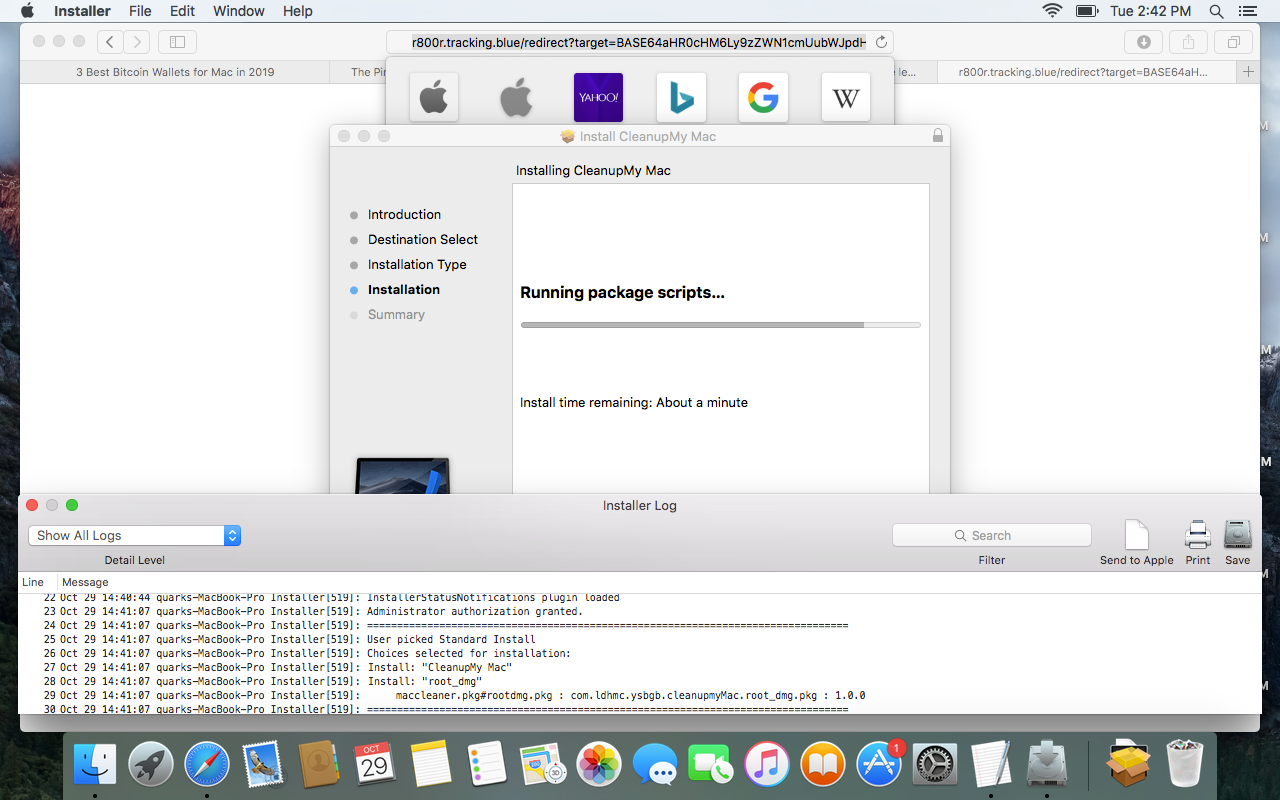Open the File menu in menu bar

tap(140, 11)
